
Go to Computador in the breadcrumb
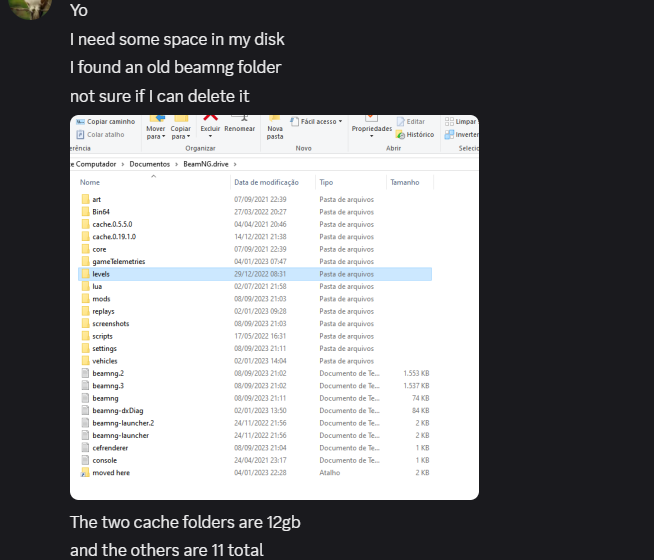pyautogui.click(x=96, y=164)
